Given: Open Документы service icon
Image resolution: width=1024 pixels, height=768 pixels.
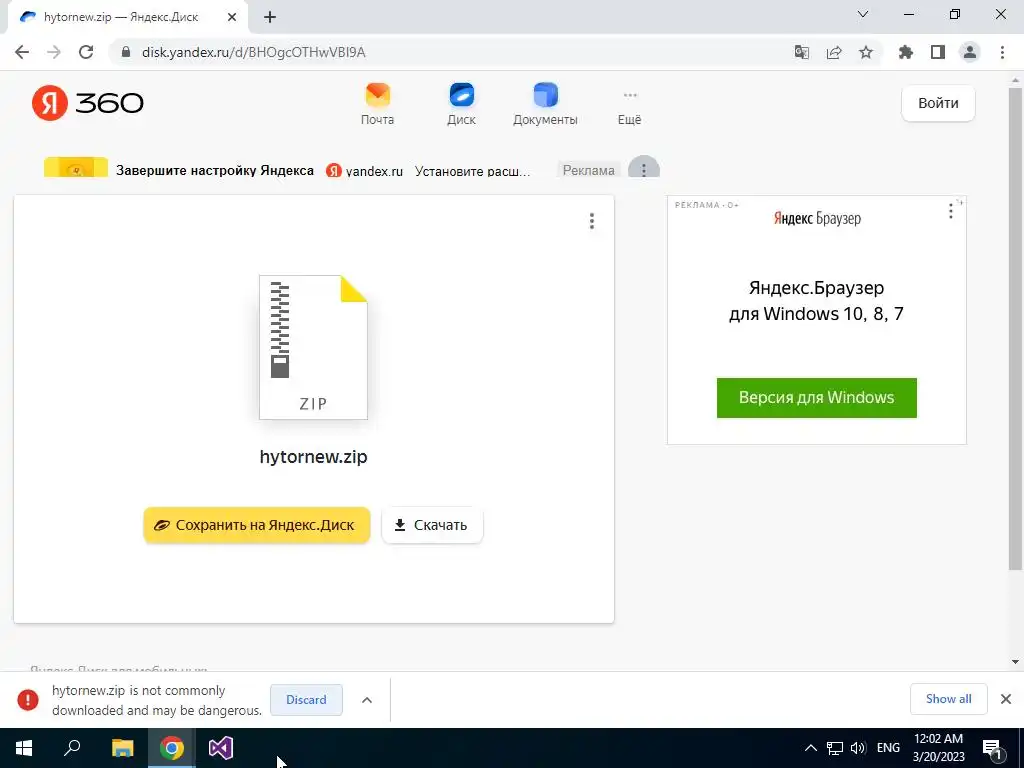Looking at the screenshot, I should [x=545, y=104].
